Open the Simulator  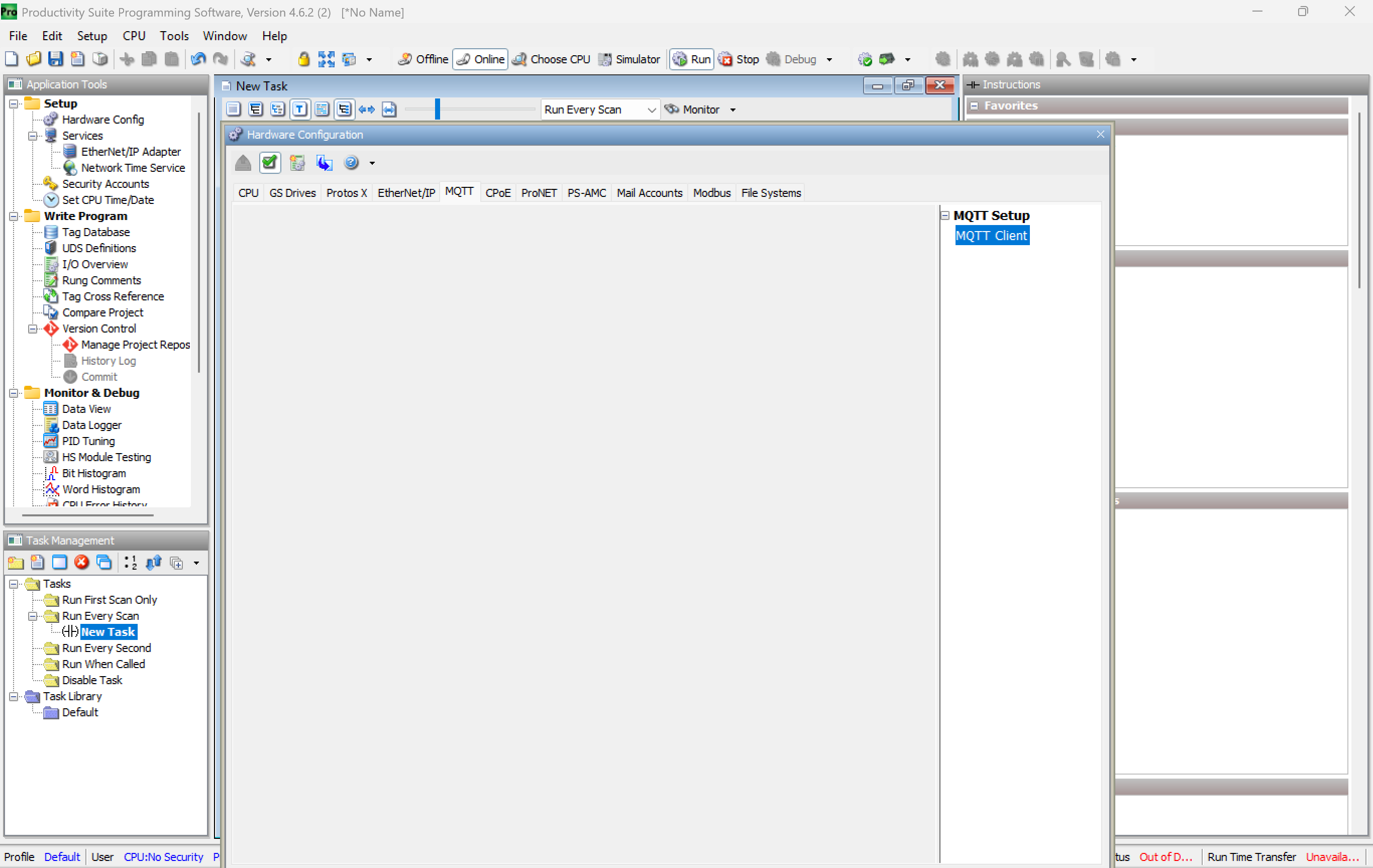coord(629,59)
